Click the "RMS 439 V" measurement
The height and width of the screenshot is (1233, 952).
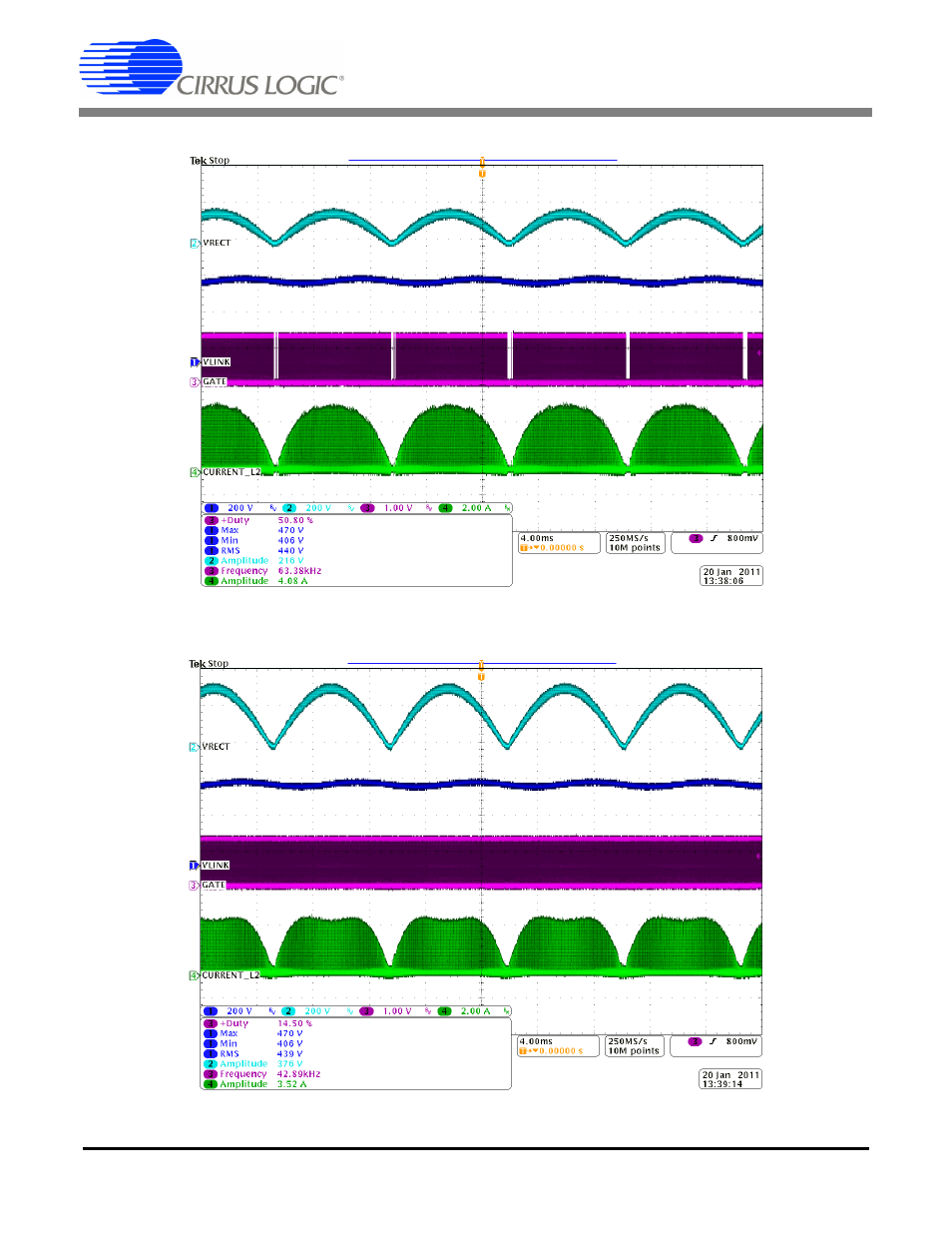tap(253, 1053)
